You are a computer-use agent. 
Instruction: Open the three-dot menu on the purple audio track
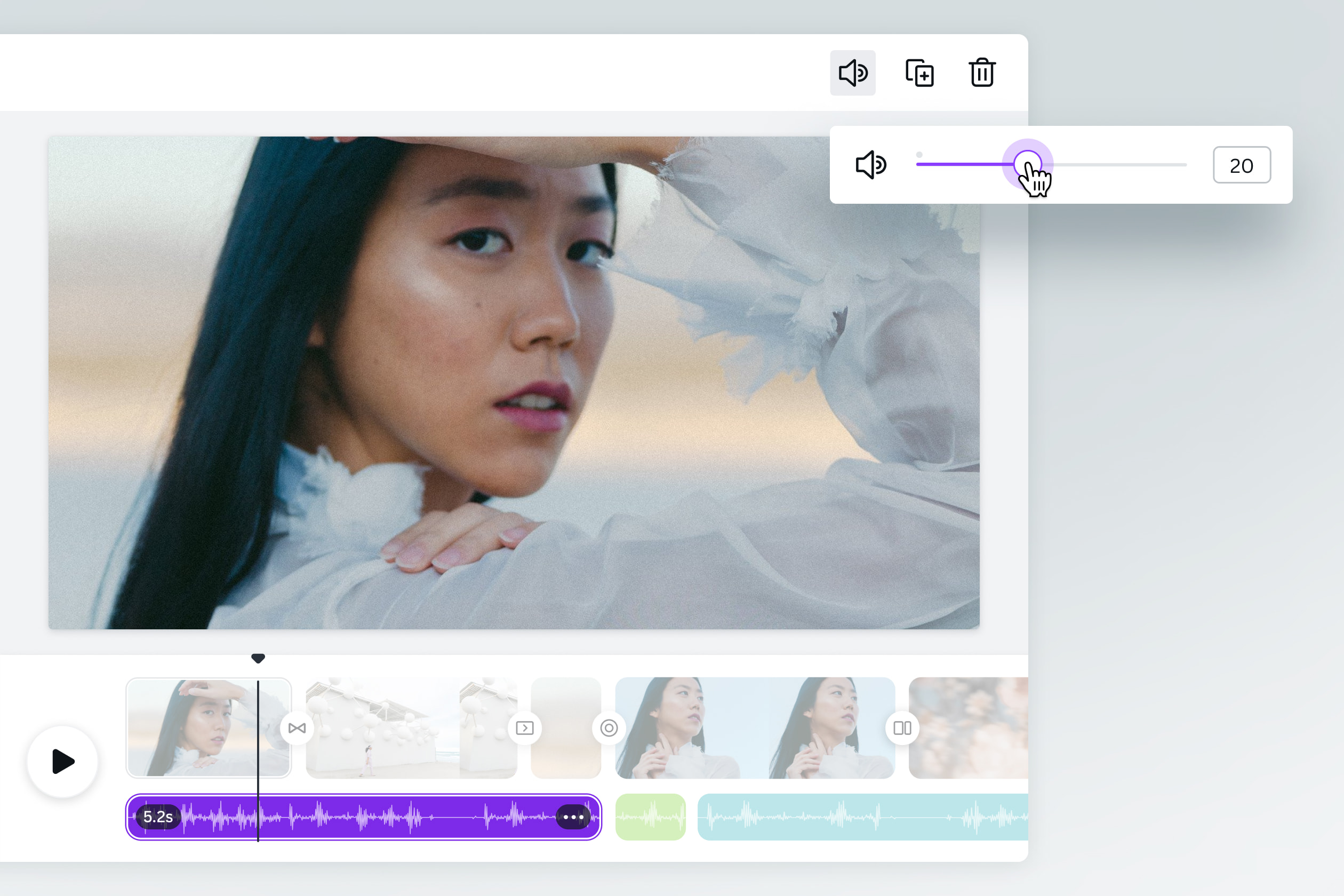point(573,817)
